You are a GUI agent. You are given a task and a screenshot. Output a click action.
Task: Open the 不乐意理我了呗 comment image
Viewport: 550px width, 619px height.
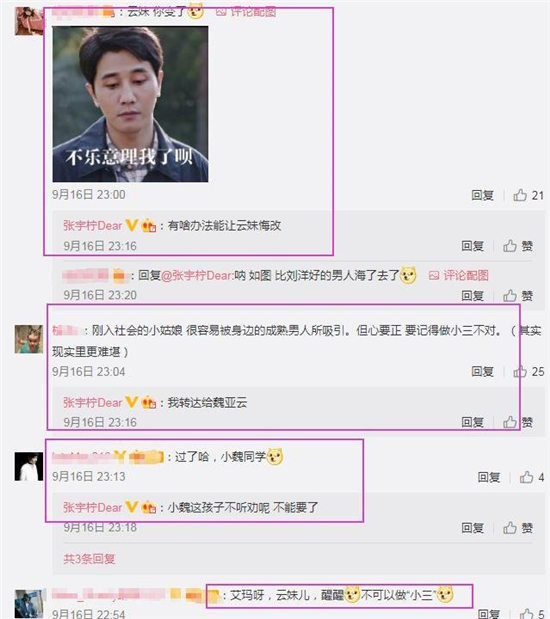pyautogui.click(x=130, y=104)
